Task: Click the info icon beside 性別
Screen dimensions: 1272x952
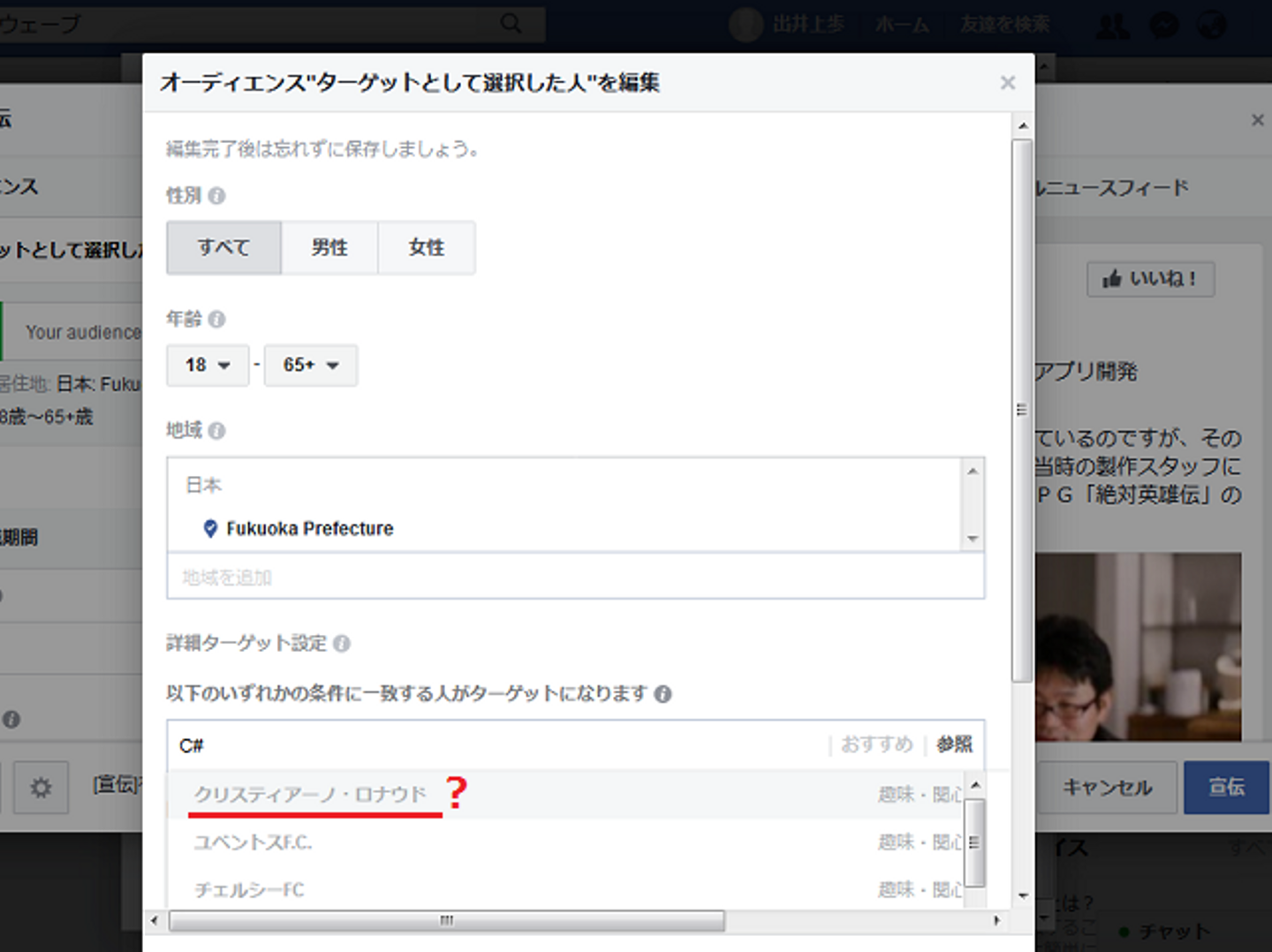Action: pyautogui.click(x=216, y=195)
